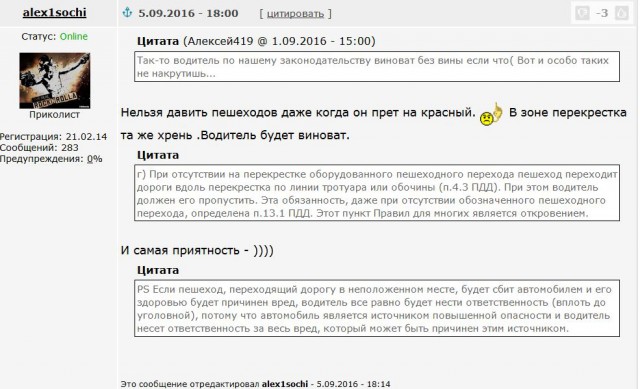The height and width of the screenshot is (389, 640).
Task: Click the green Online status text
Action: (73, 36)
